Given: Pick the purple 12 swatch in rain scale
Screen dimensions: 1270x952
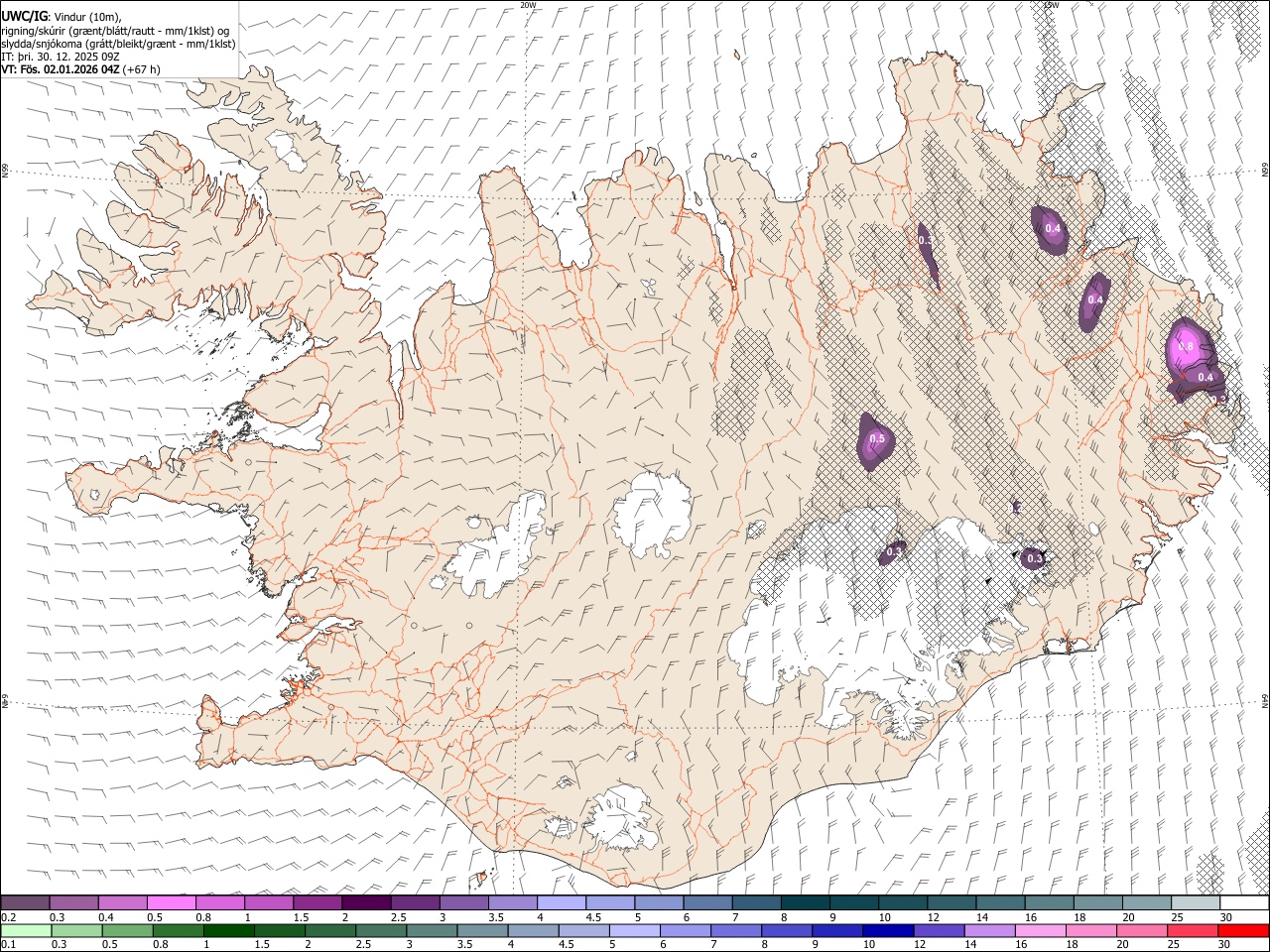Looking at the screenshot, I should click(937, 930).
